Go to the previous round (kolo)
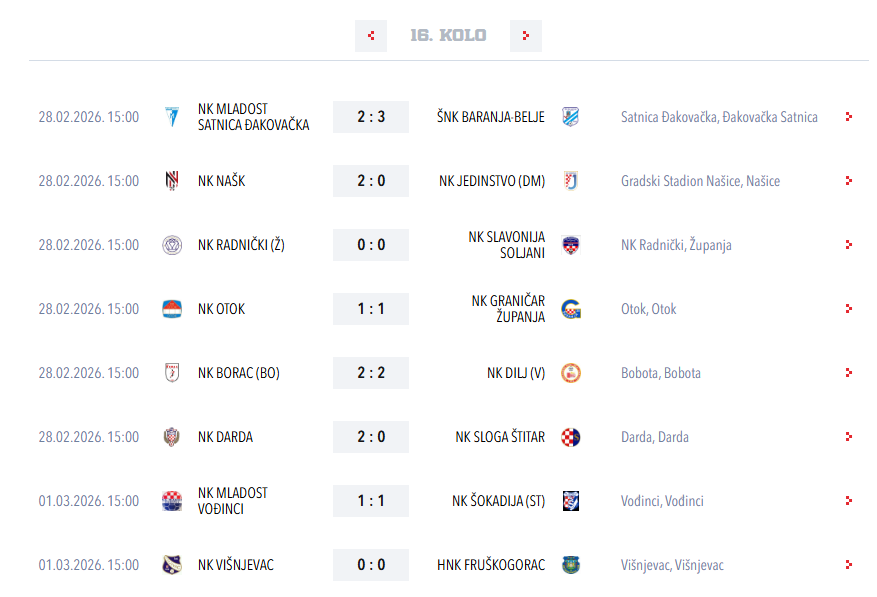The width and height of the screenshot is (877, 597). tap(371, 36)
